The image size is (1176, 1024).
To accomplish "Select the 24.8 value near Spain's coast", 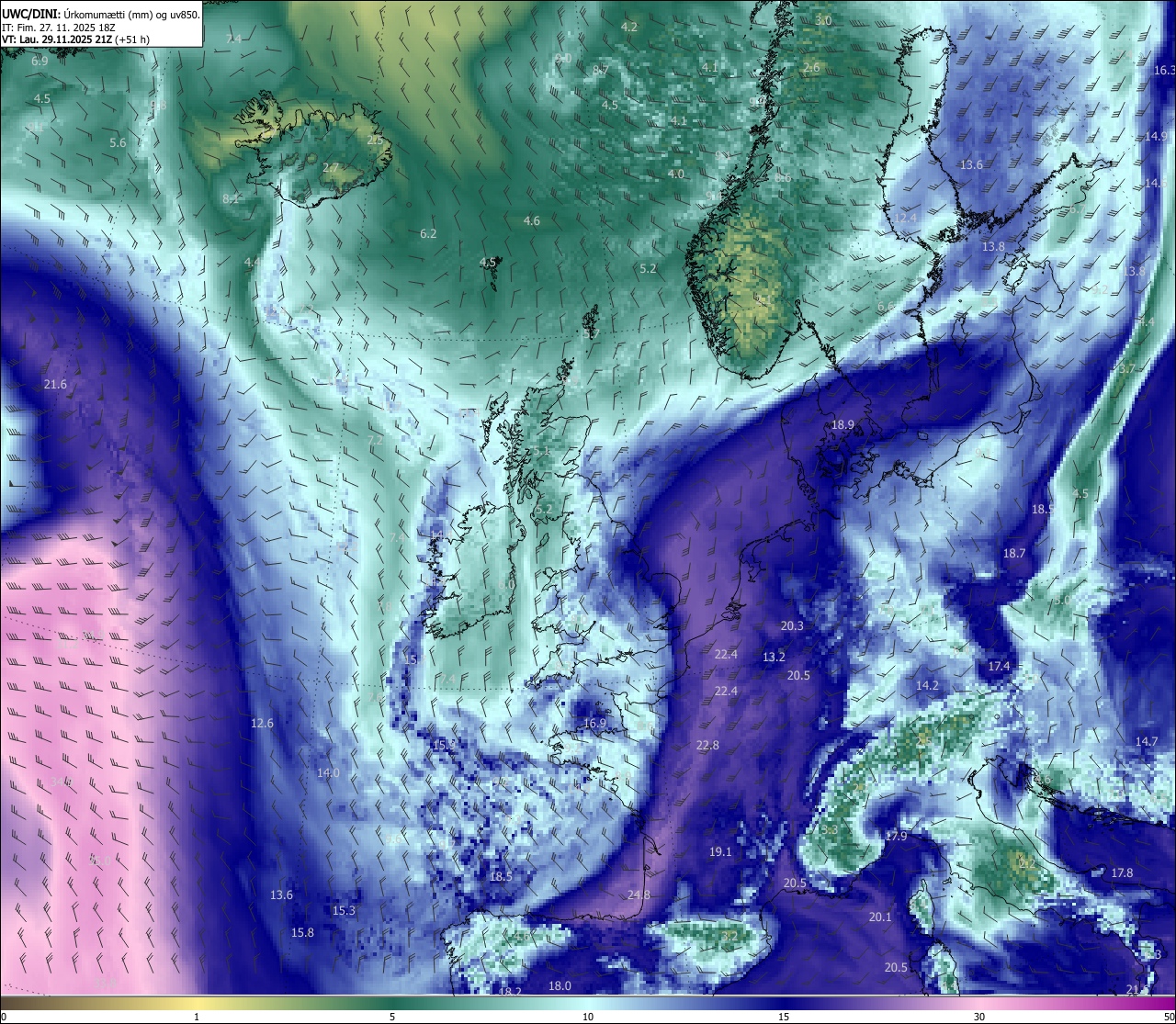I will click(x=639, y=895).
